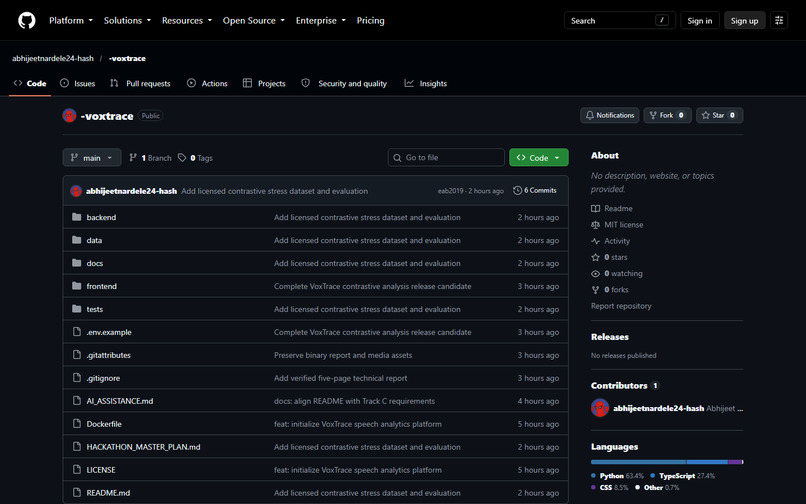
Task: Click the .gitattributes file icon
Action: point(77,355)
